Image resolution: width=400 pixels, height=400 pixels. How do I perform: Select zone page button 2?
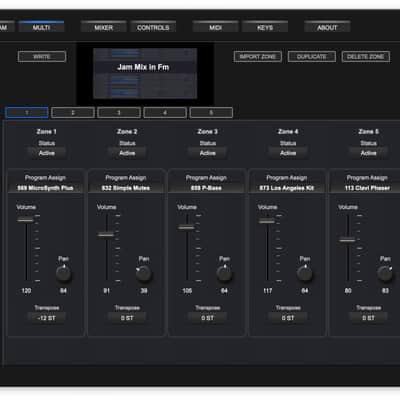[x=73, y=113]
